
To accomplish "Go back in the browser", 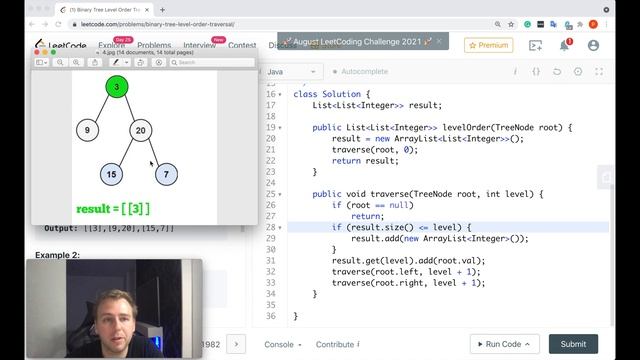I will 32,24.
